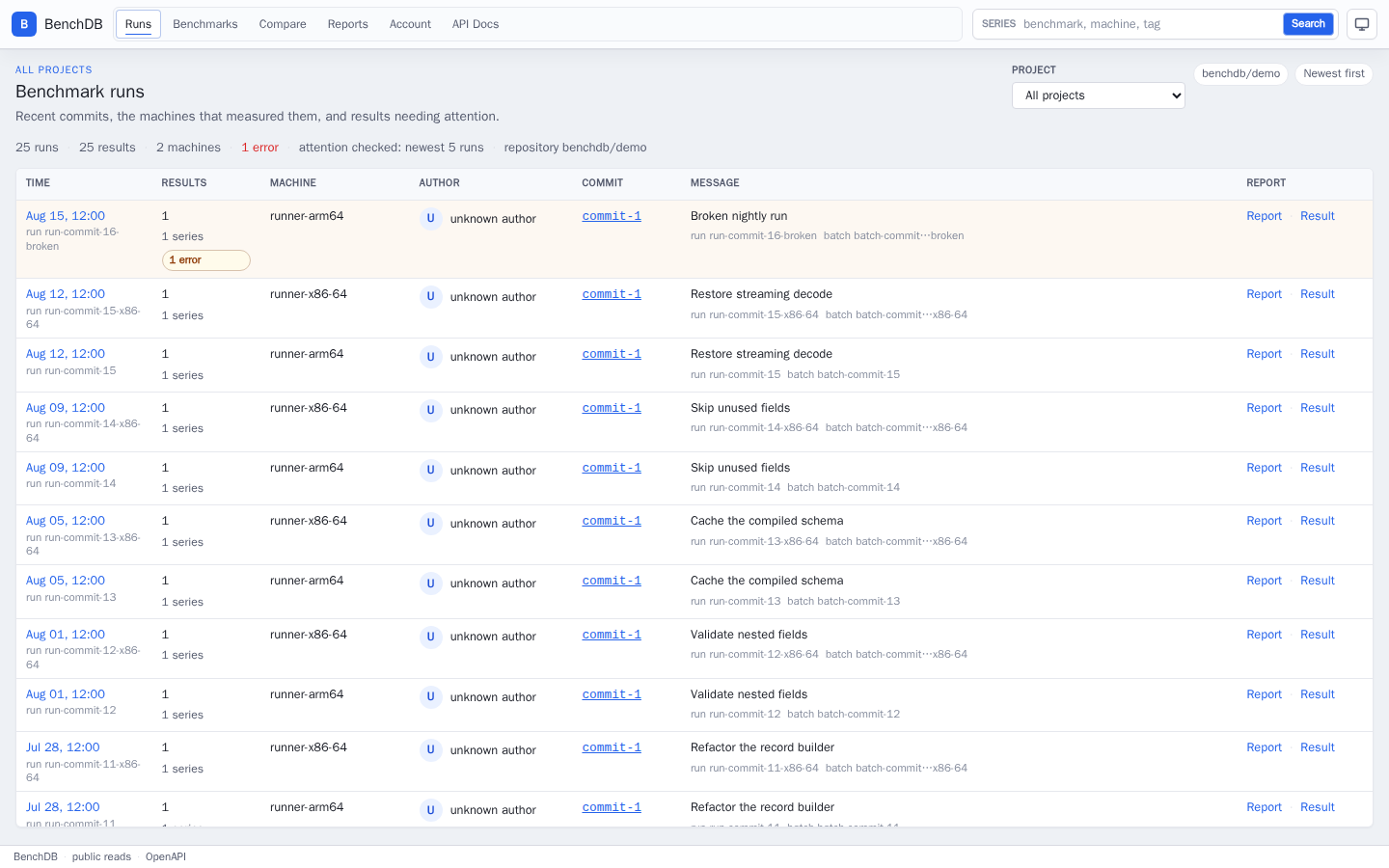Open Report for run-commit-14-x86-64 row
This screenshot has width=1389, height=868.
(x=1264, y=408)
